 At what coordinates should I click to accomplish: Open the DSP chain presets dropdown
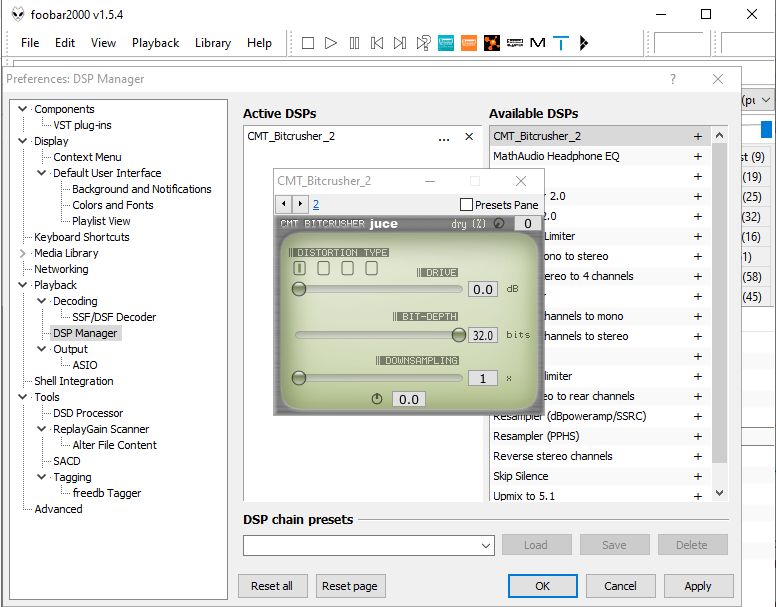(x=485, y=546)
